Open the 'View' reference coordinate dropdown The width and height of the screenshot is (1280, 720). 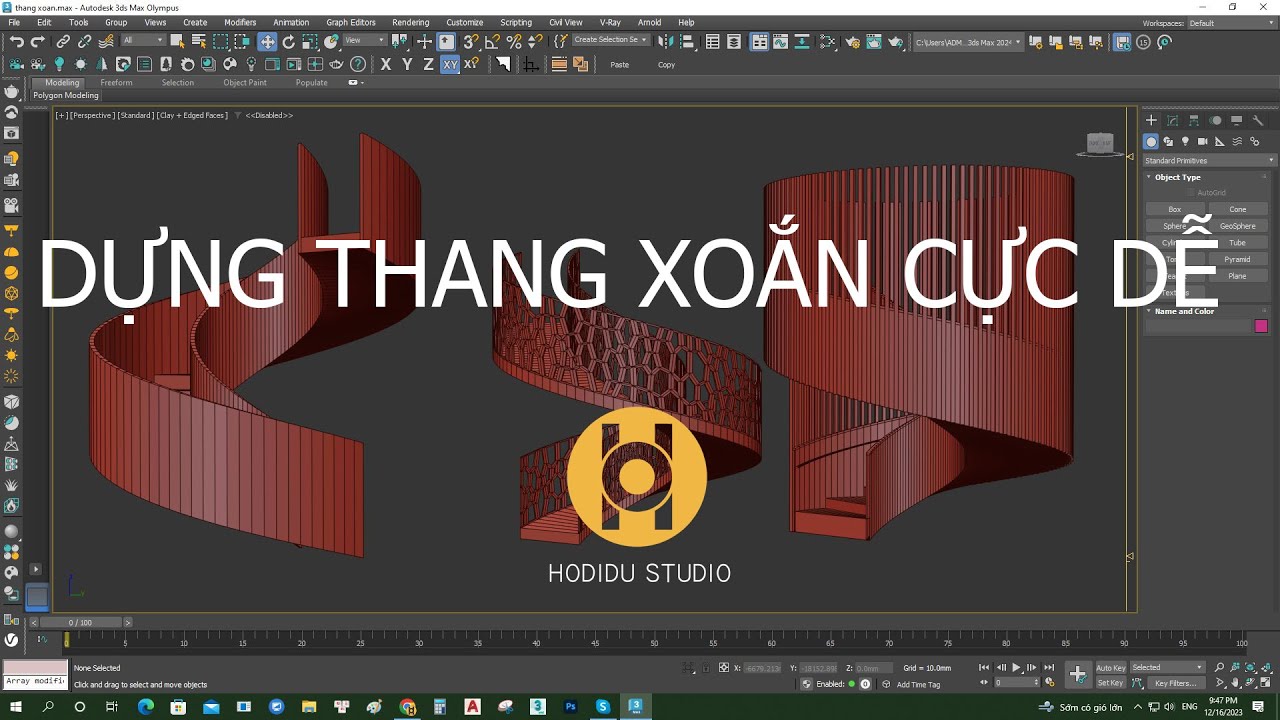point(365,41)
